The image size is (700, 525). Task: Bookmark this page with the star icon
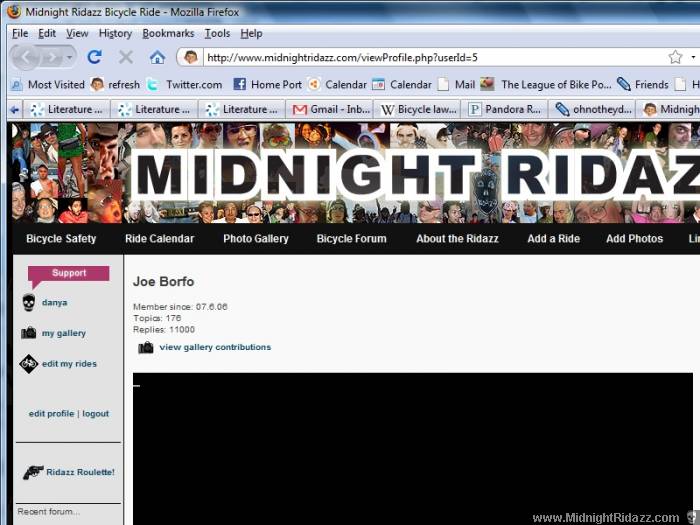click(x=675, y=57)
